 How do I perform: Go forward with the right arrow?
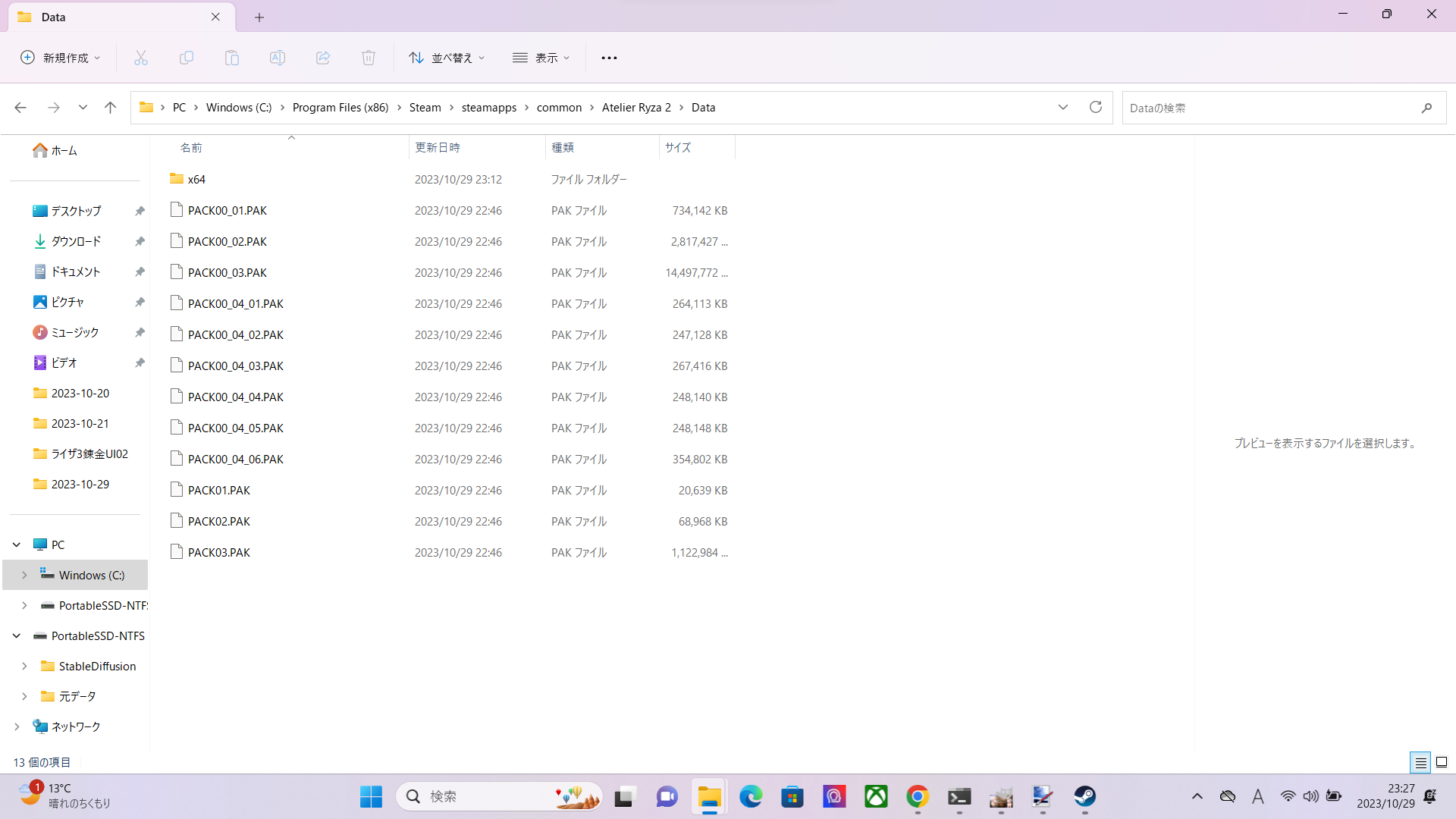54,108
